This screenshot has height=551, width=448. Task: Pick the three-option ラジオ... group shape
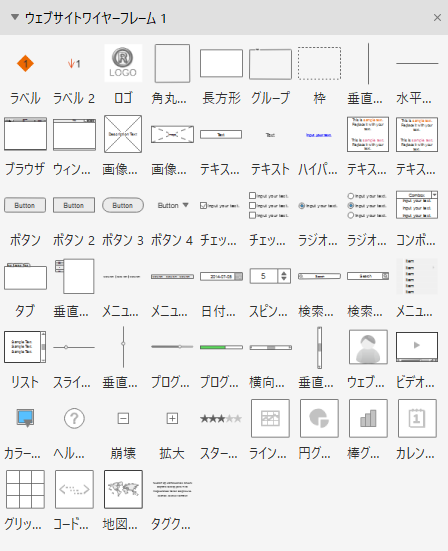367,205
